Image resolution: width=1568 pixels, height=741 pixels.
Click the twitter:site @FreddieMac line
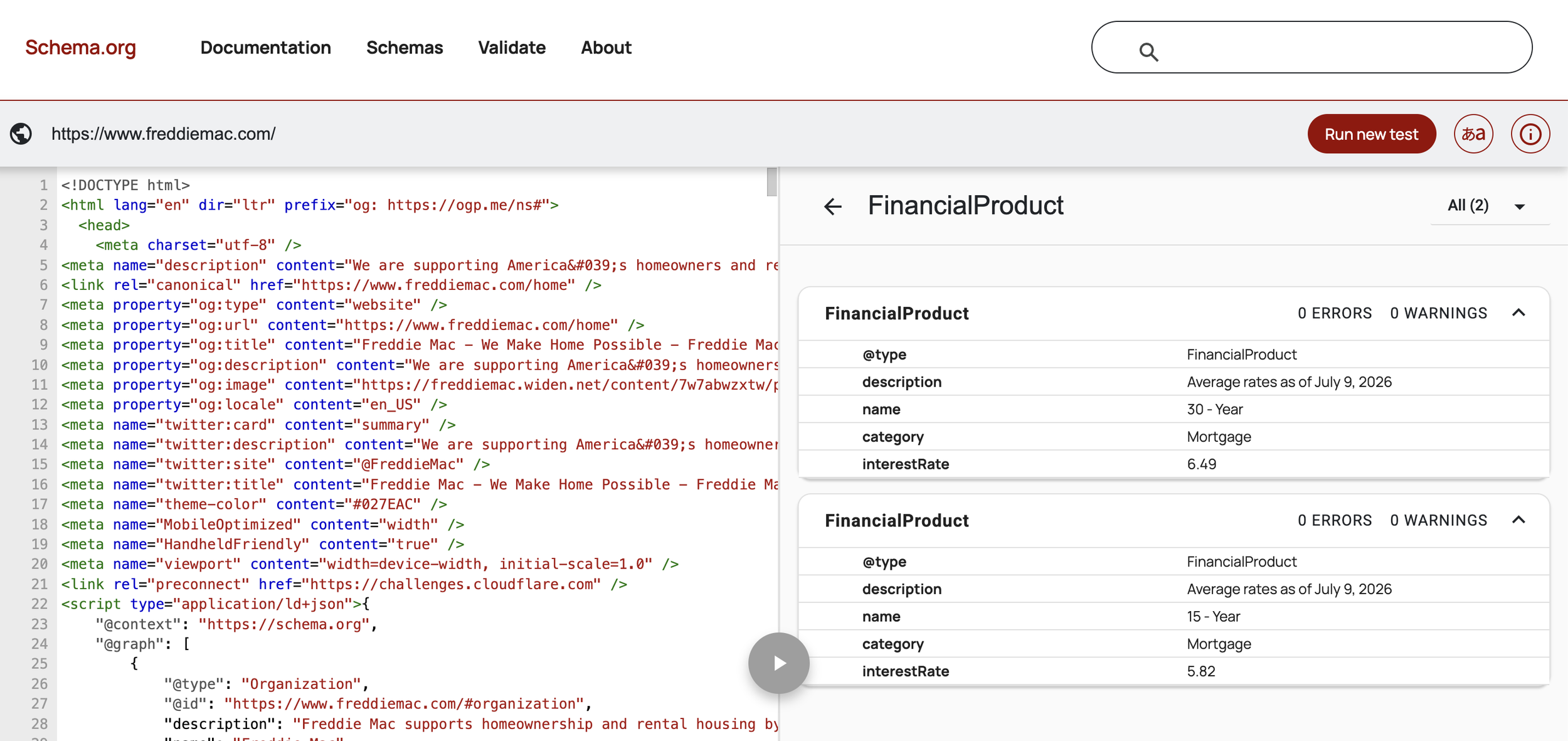(275, 464)
